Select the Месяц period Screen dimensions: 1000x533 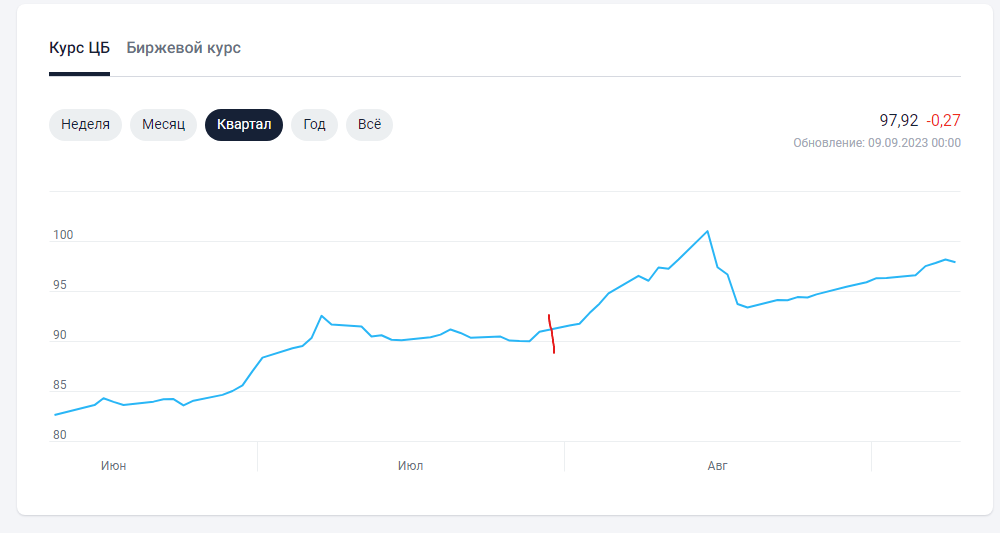[x=163, y=124]
